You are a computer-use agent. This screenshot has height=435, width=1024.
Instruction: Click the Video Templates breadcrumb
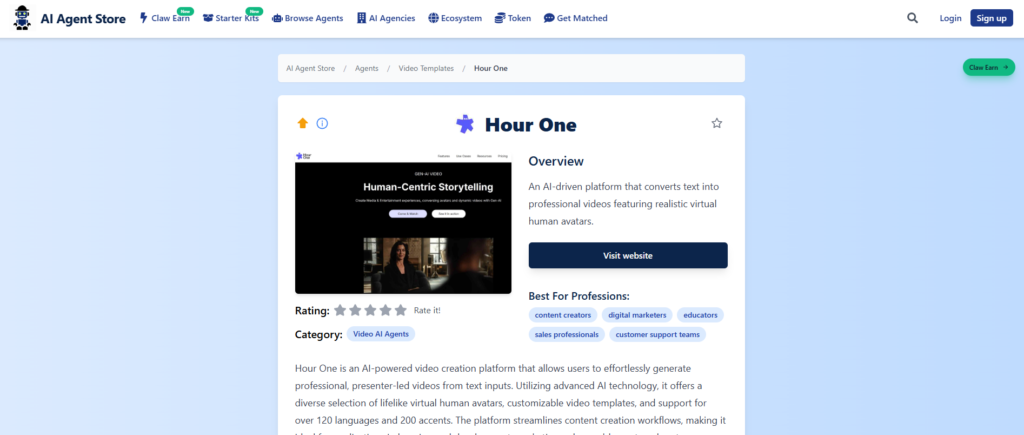coord(426,68)
